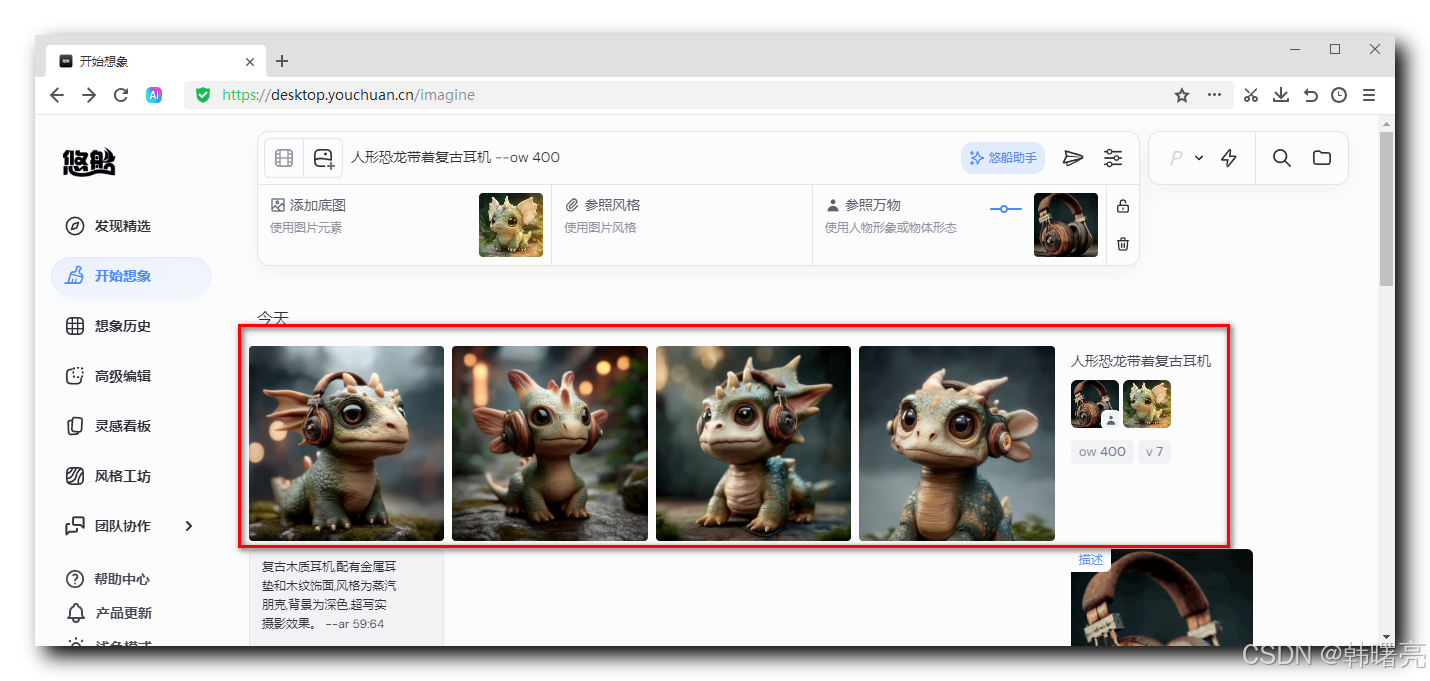
Task: Open the P mode dropdown
Action: click(x=1186, y=158)
